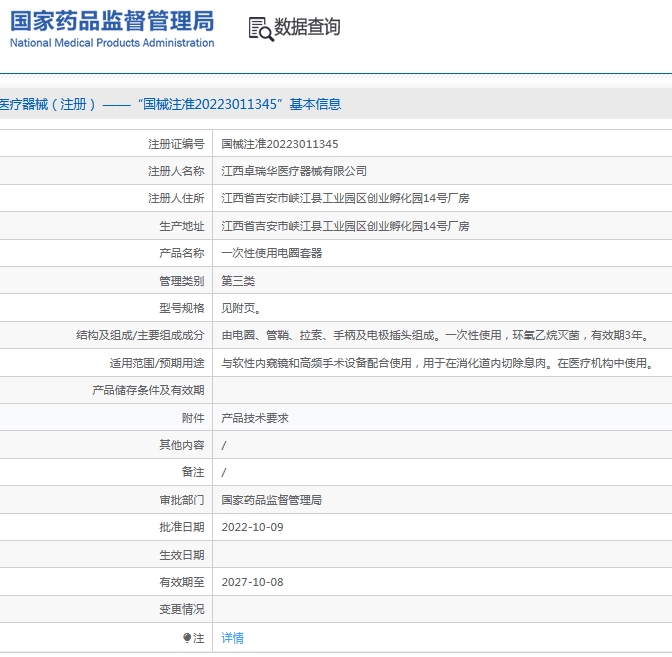Image resolution: width=672 pixels, height=657 pixels.
Task: Click 产品储存条件及有效期 label
Action: coord(148,390)
